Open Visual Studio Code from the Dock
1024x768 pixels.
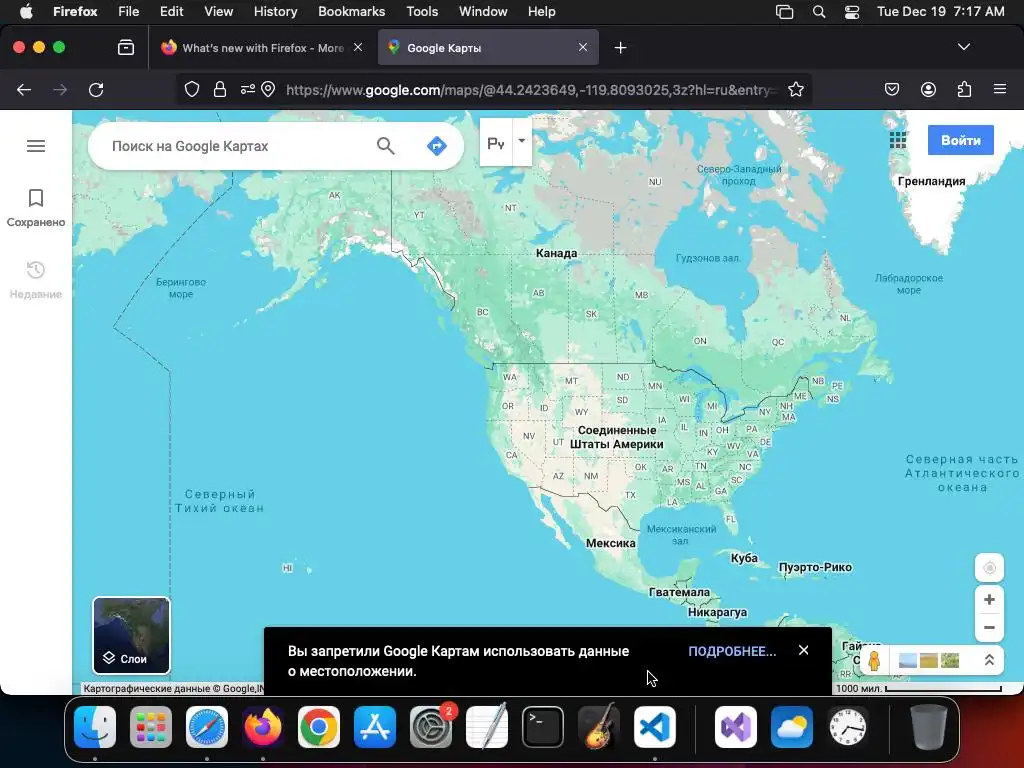[655, 727]
